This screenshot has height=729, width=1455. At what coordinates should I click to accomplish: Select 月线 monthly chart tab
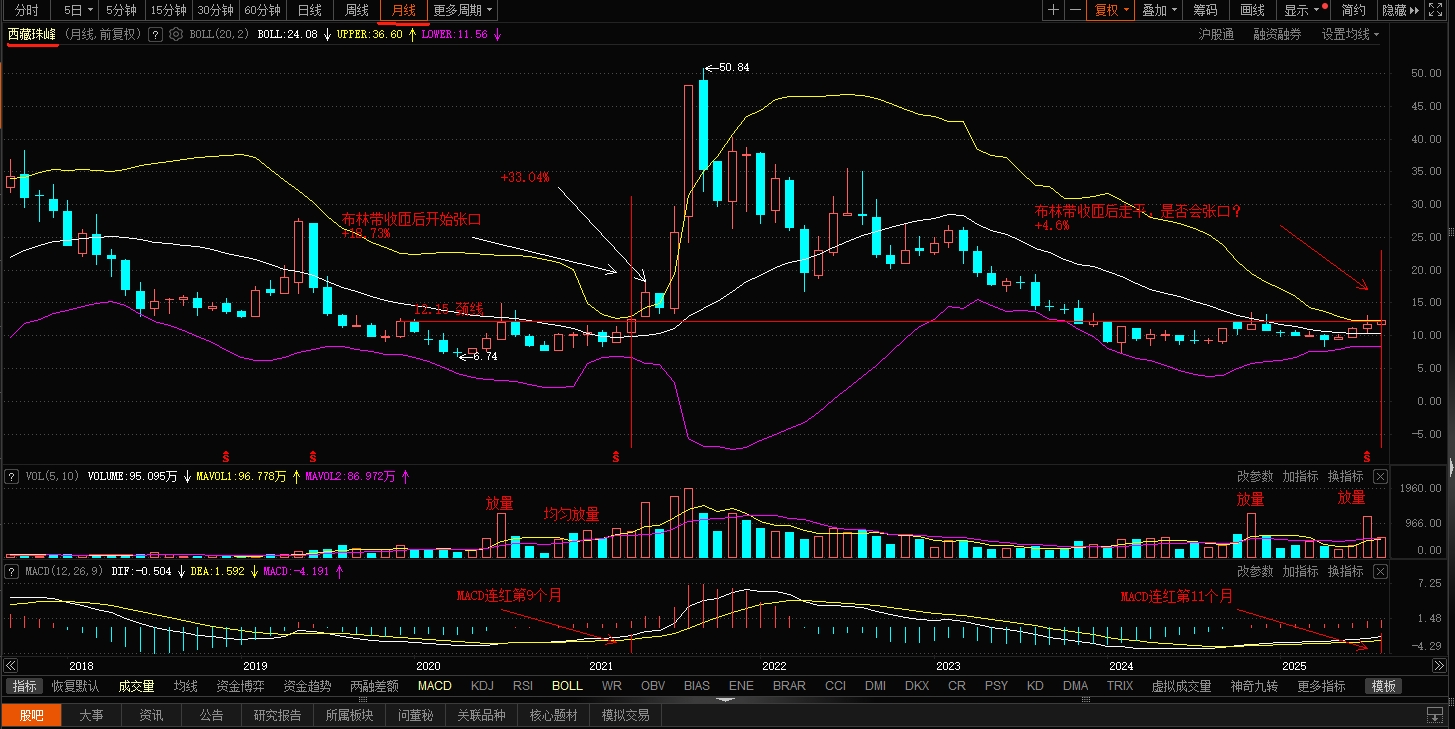coord(404,10)
